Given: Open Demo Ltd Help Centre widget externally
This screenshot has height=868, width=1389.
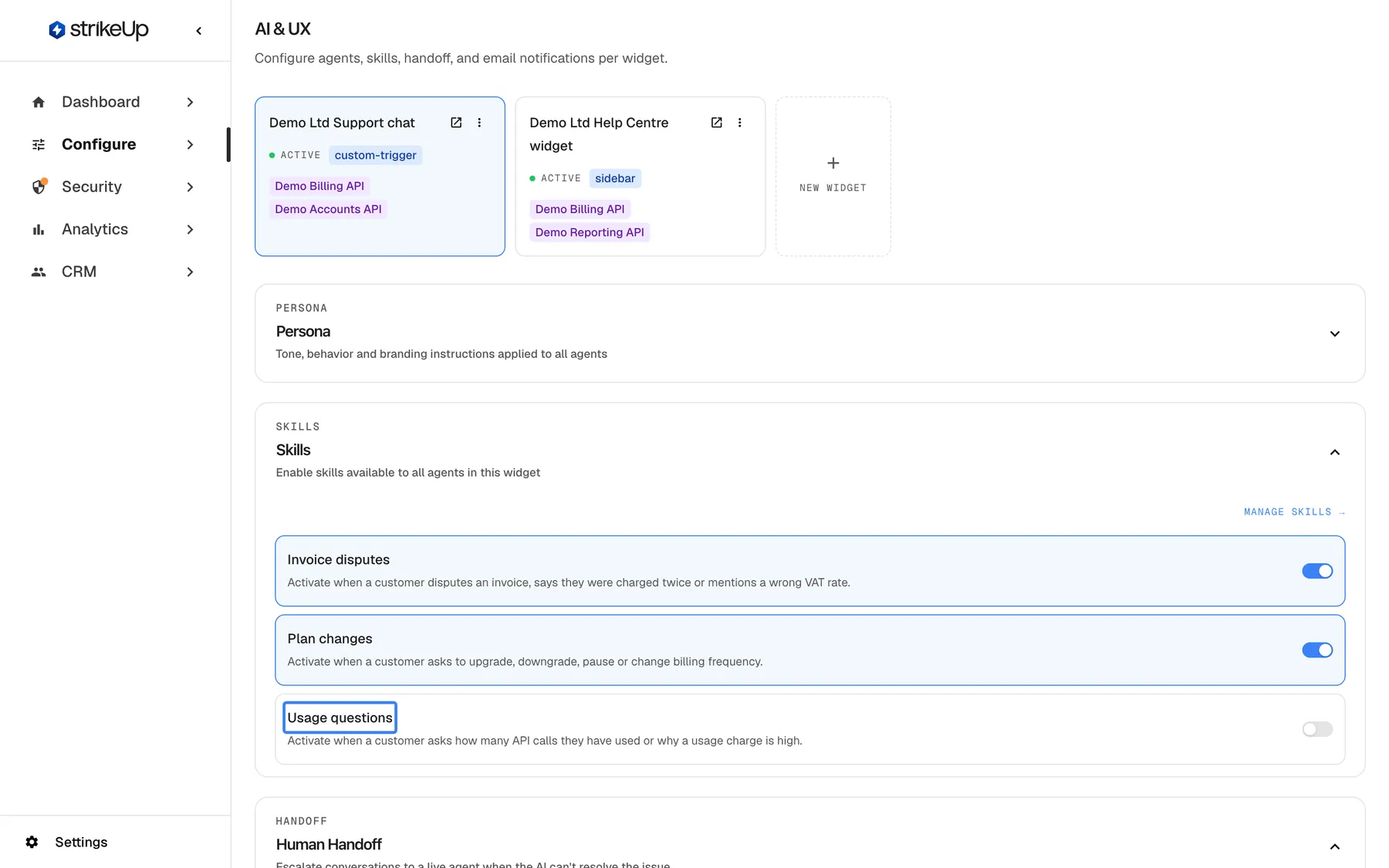Looking at the screenshot, I should tap(717, 123).
